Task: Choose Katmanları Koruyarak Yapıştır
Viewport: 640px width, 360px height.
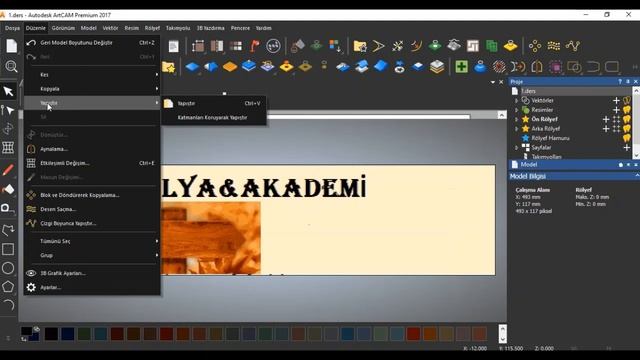Action: [x=214, y=118]
